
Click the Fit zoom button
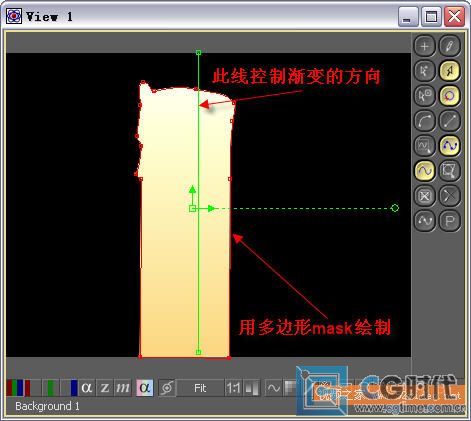click(200, 388)
